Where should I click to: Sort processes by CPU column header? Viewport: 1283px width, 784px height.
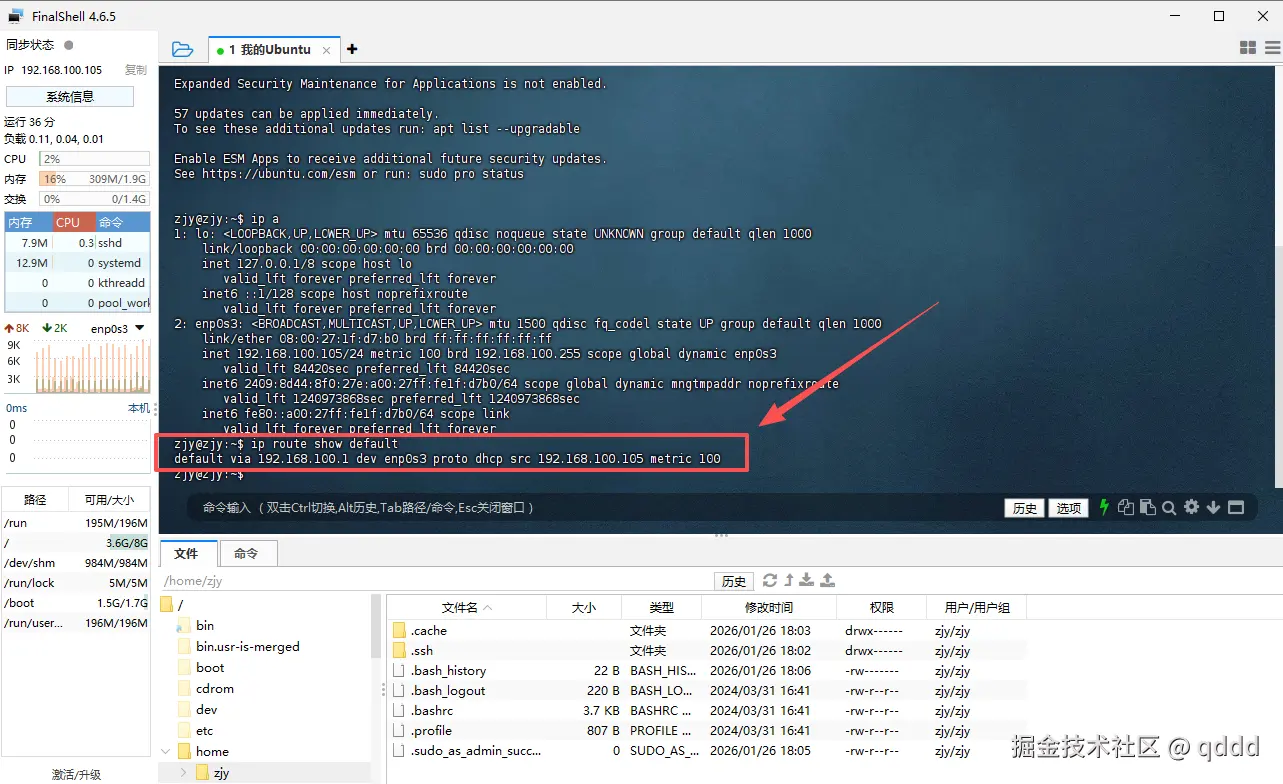[73, 222]
